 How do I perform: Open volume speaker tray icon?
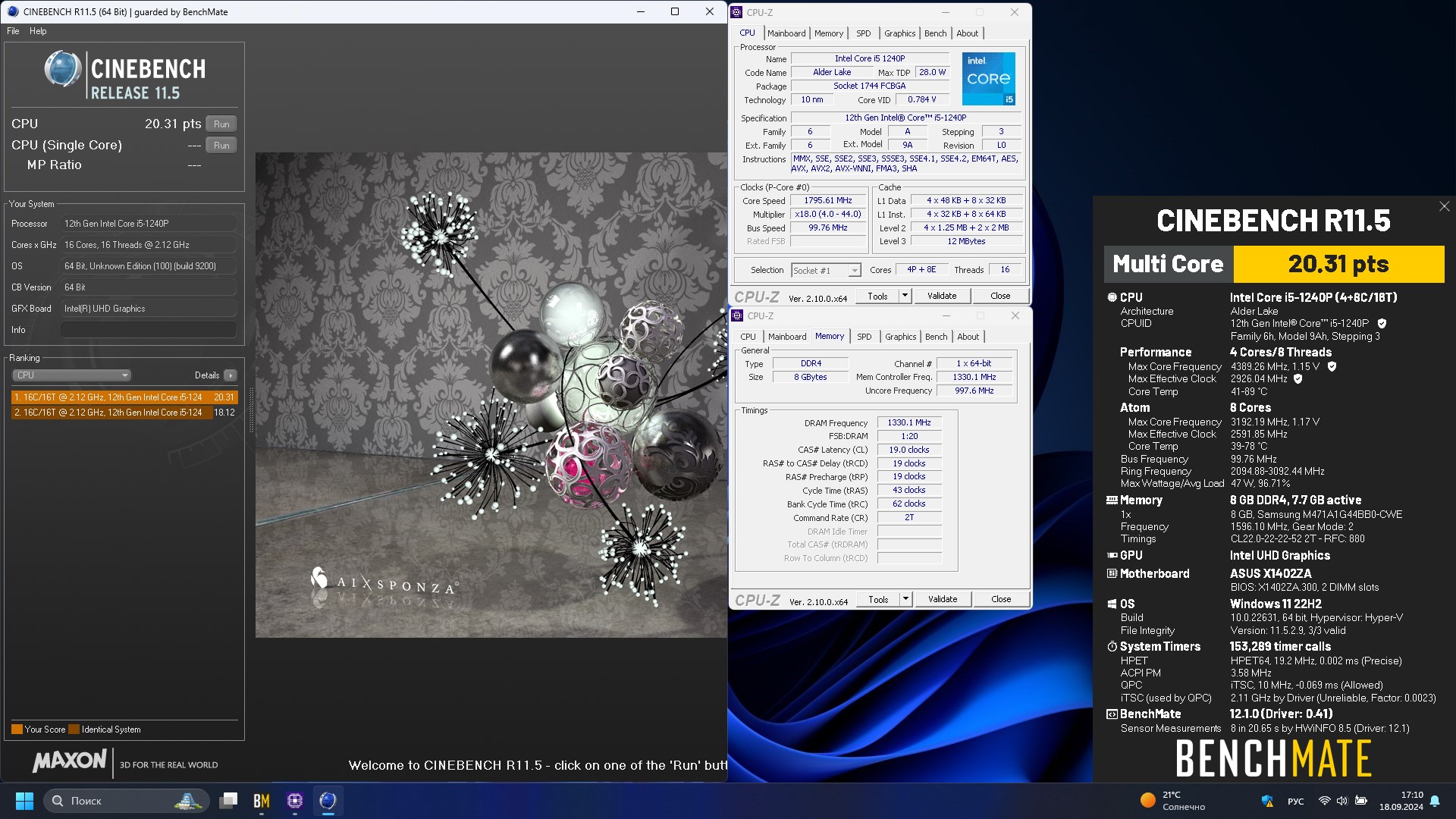point(1341,801)
